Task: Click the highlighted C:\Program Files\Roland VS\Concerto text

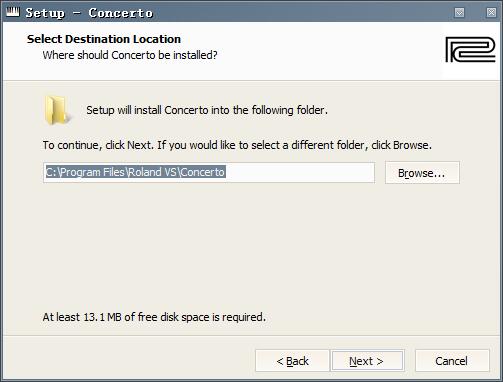Action: pyautogui.click(x=135, y=172)
